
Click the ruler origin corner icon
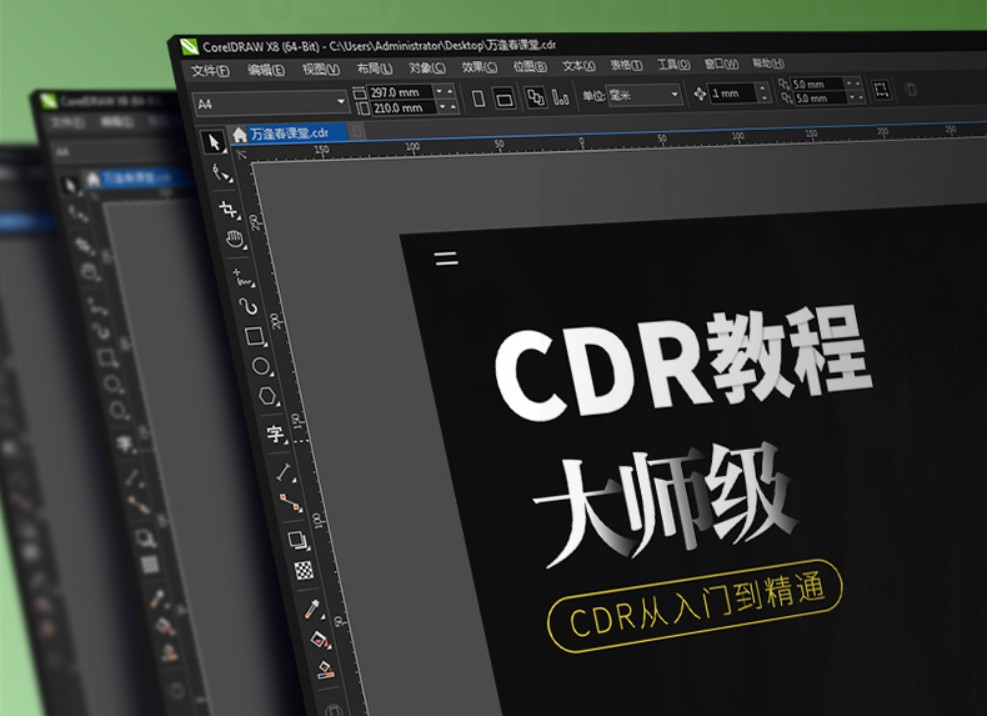pos(241,153)
